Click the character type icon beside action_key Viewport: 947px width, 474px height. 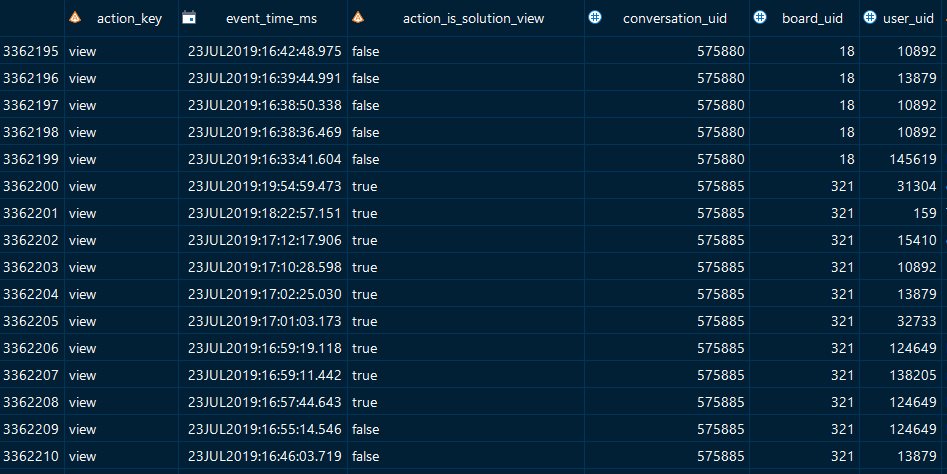pos(74,18)
